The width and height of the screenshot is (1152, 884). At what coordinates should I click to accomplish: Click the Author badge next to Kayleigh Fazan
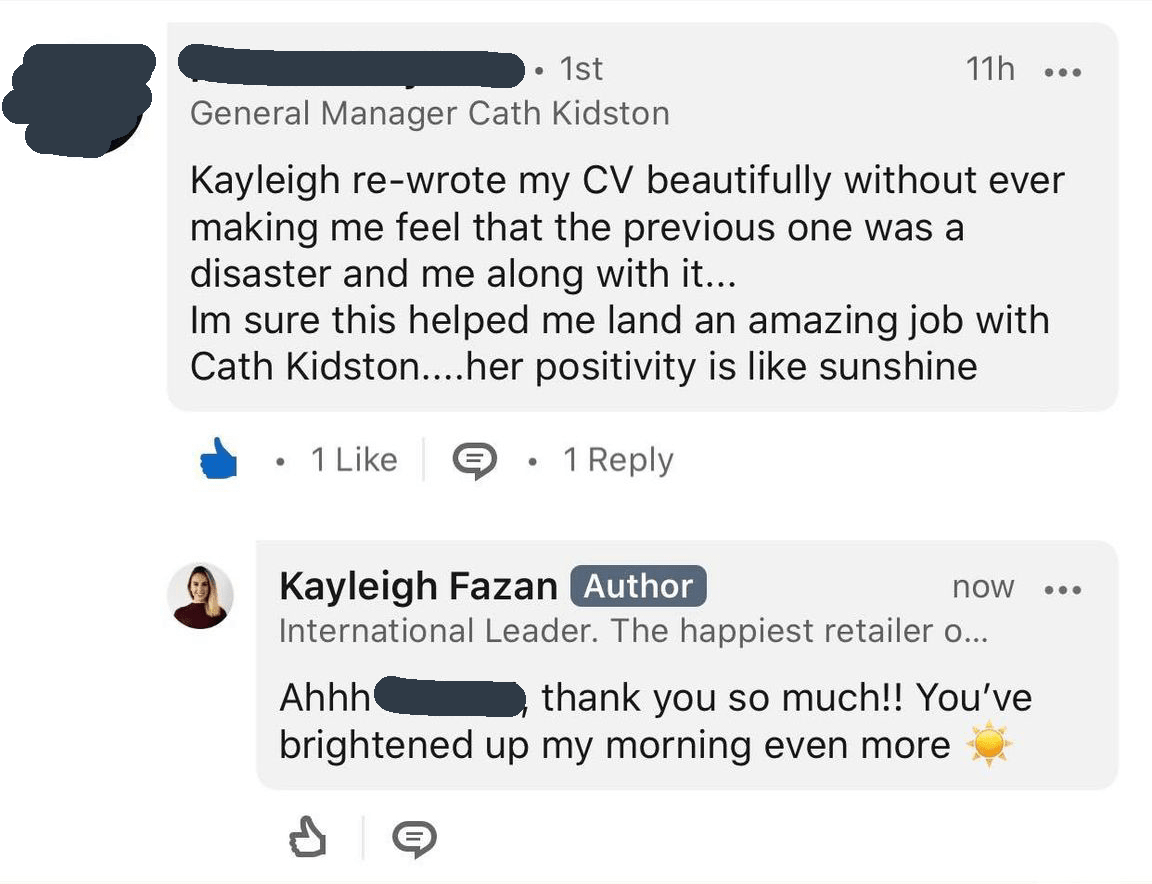(638, 586)
